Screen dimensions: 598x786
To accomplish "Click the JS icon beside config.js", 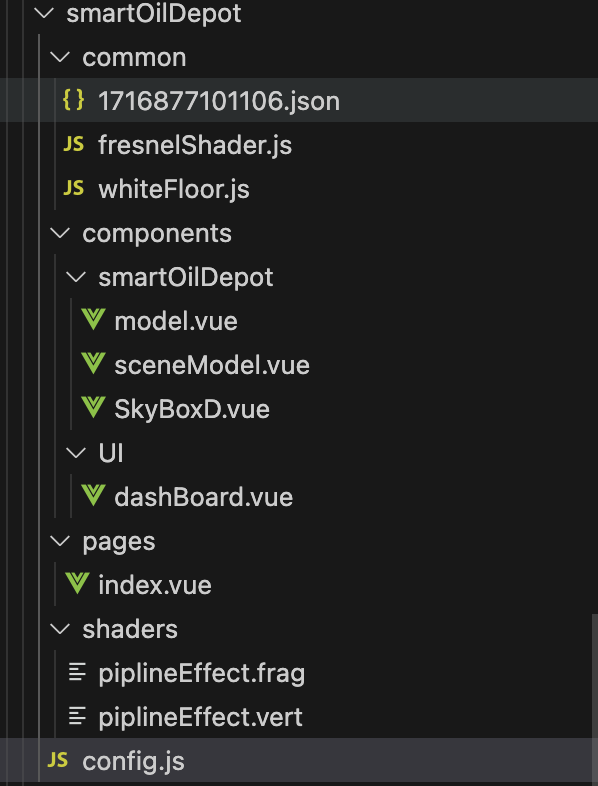I will (57, 760).
